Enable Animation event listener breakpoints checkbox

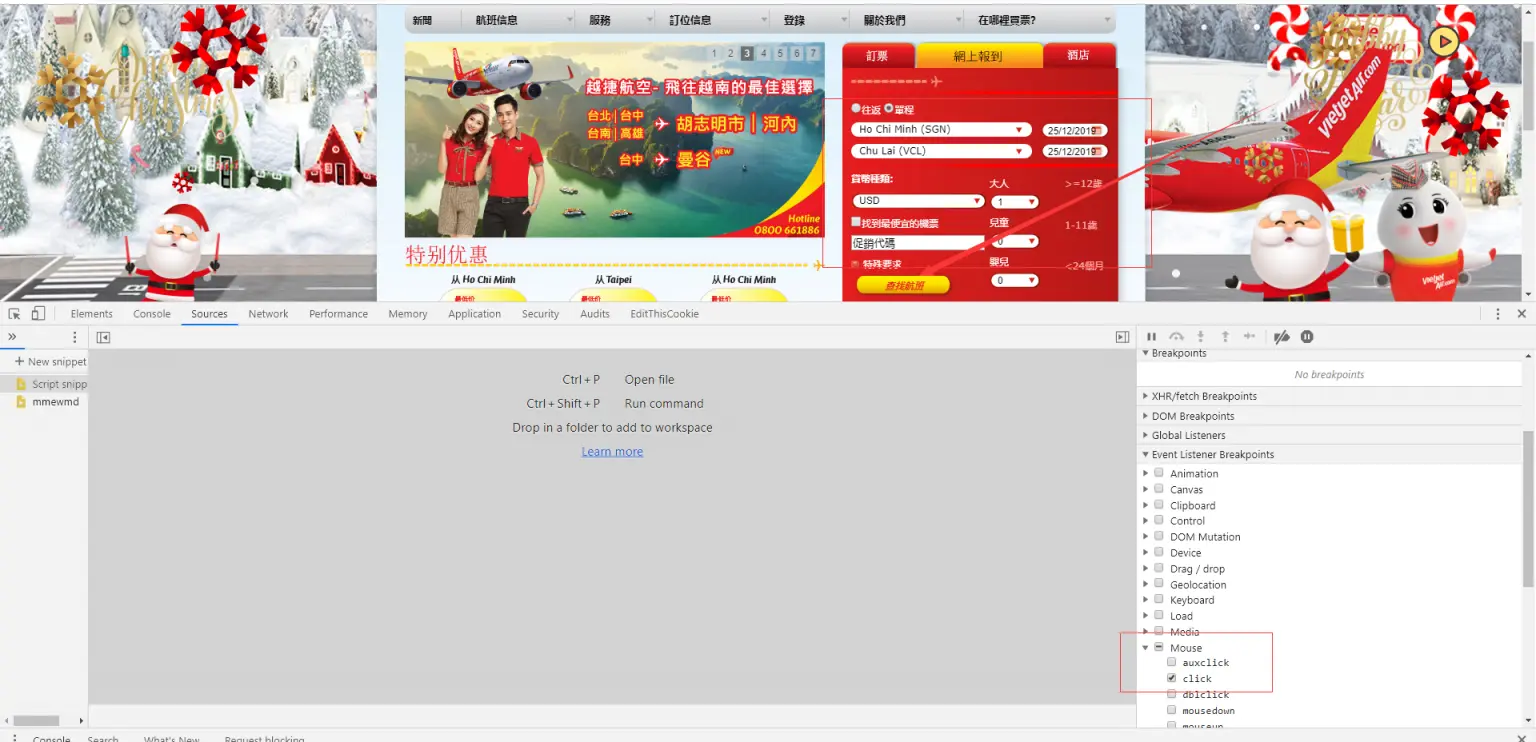pyautogui.click(x=1159, y=473)
